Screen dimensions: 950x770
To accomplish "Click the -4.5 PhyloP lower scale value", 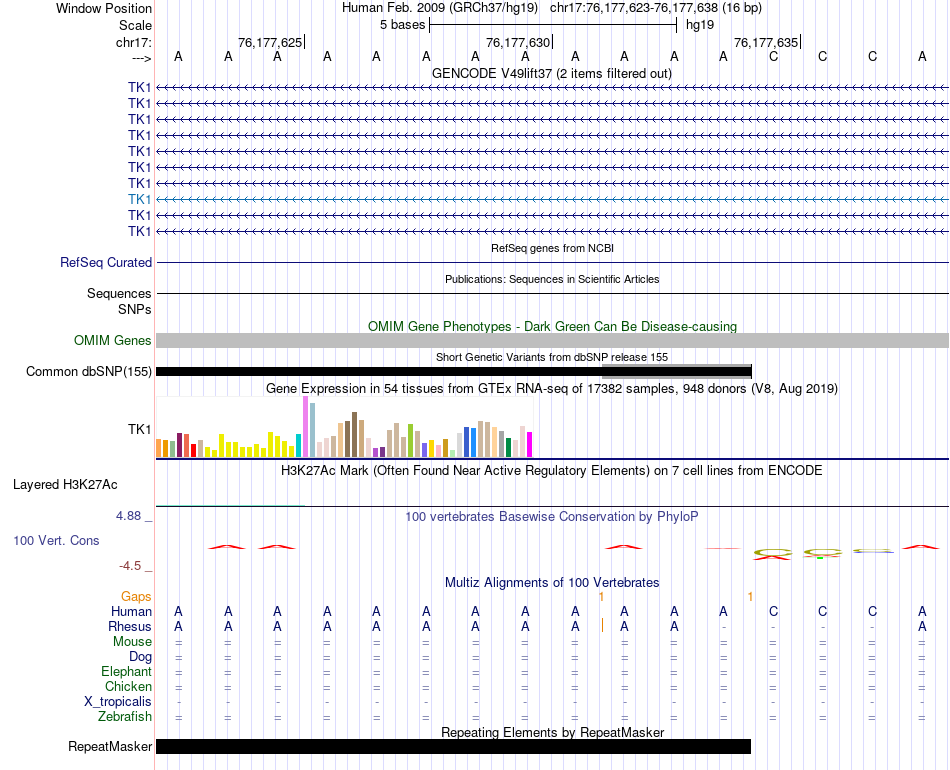I will 130,566.
